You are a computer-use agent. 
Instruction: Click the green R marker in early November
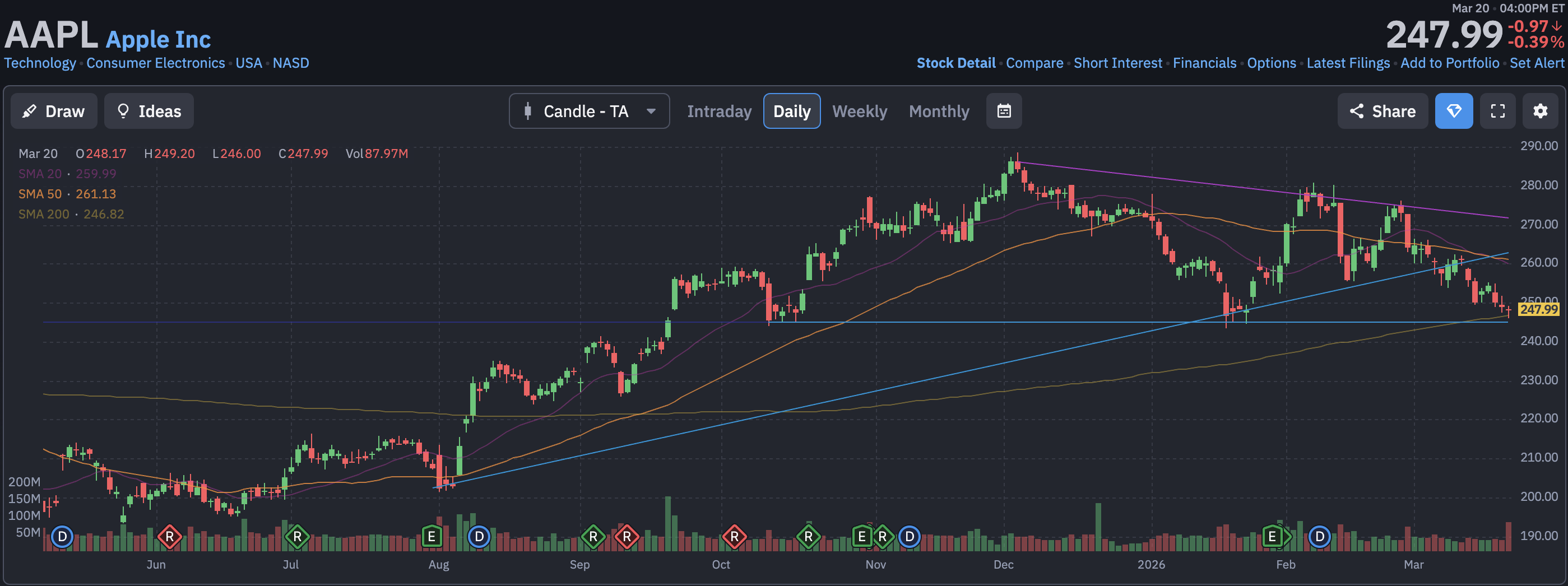pos(882,537)
